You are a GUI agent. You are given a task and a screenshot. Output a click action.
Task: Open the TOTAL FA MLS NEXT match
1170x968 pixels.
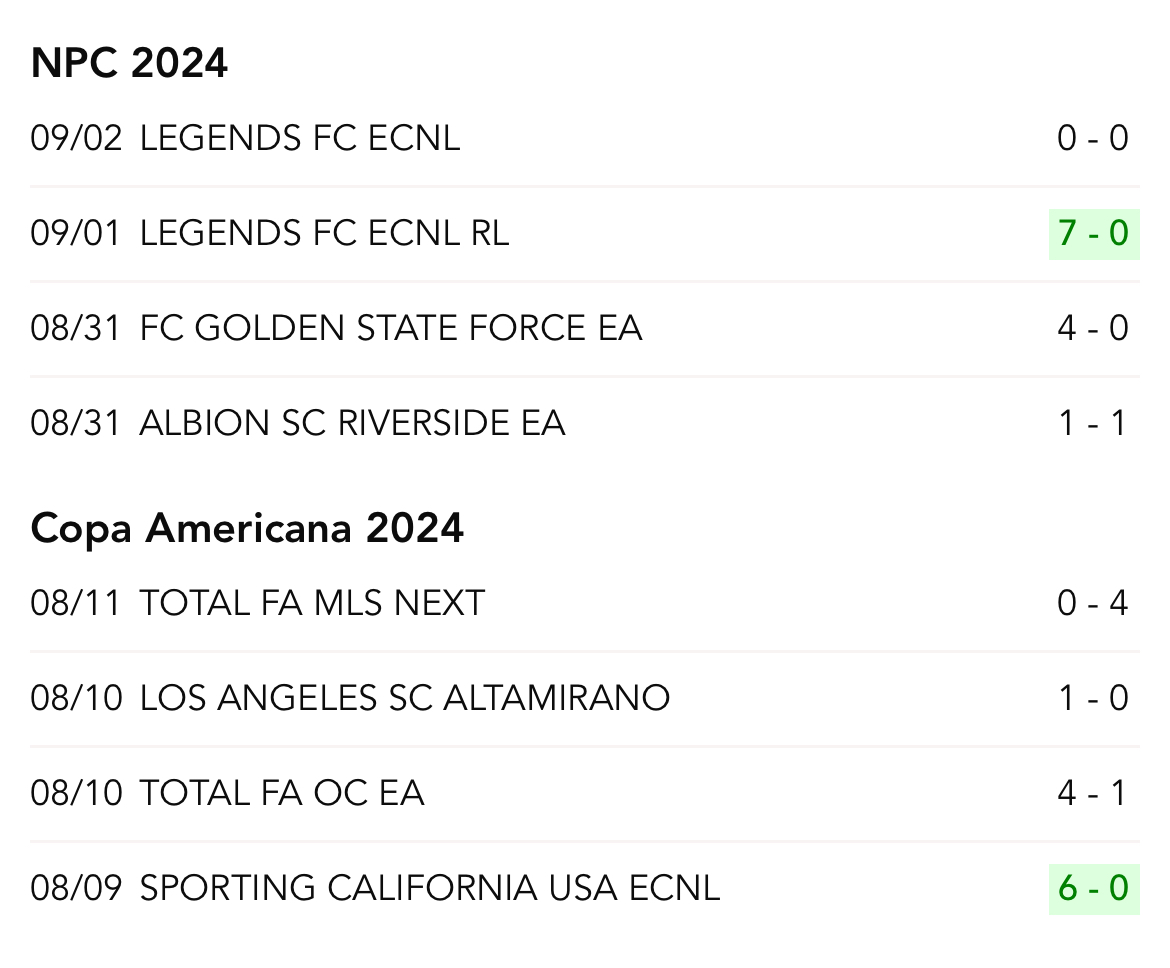coord(312,603)
